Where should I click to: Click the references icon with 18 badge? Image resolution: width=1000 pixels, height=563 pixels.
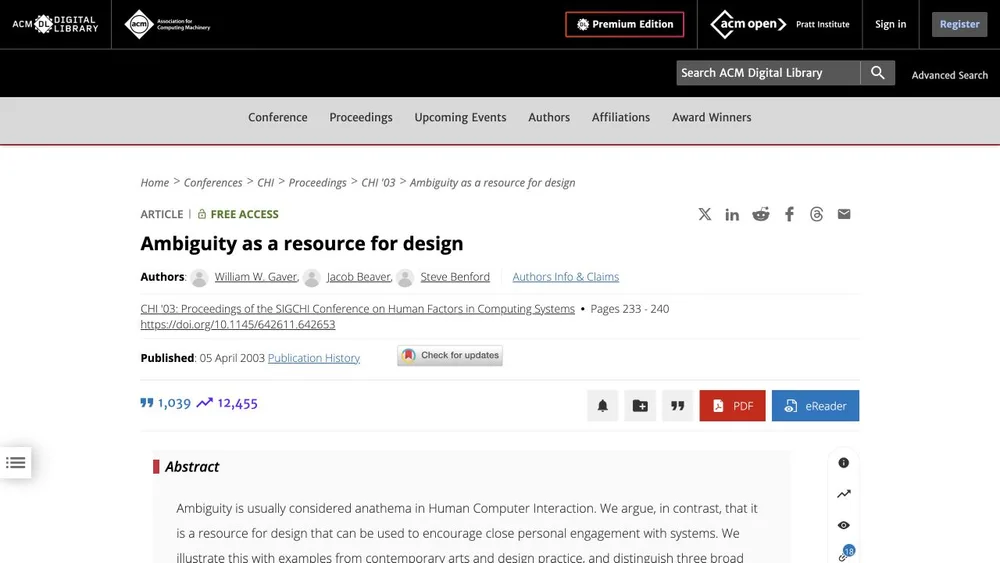click(846, 553)
